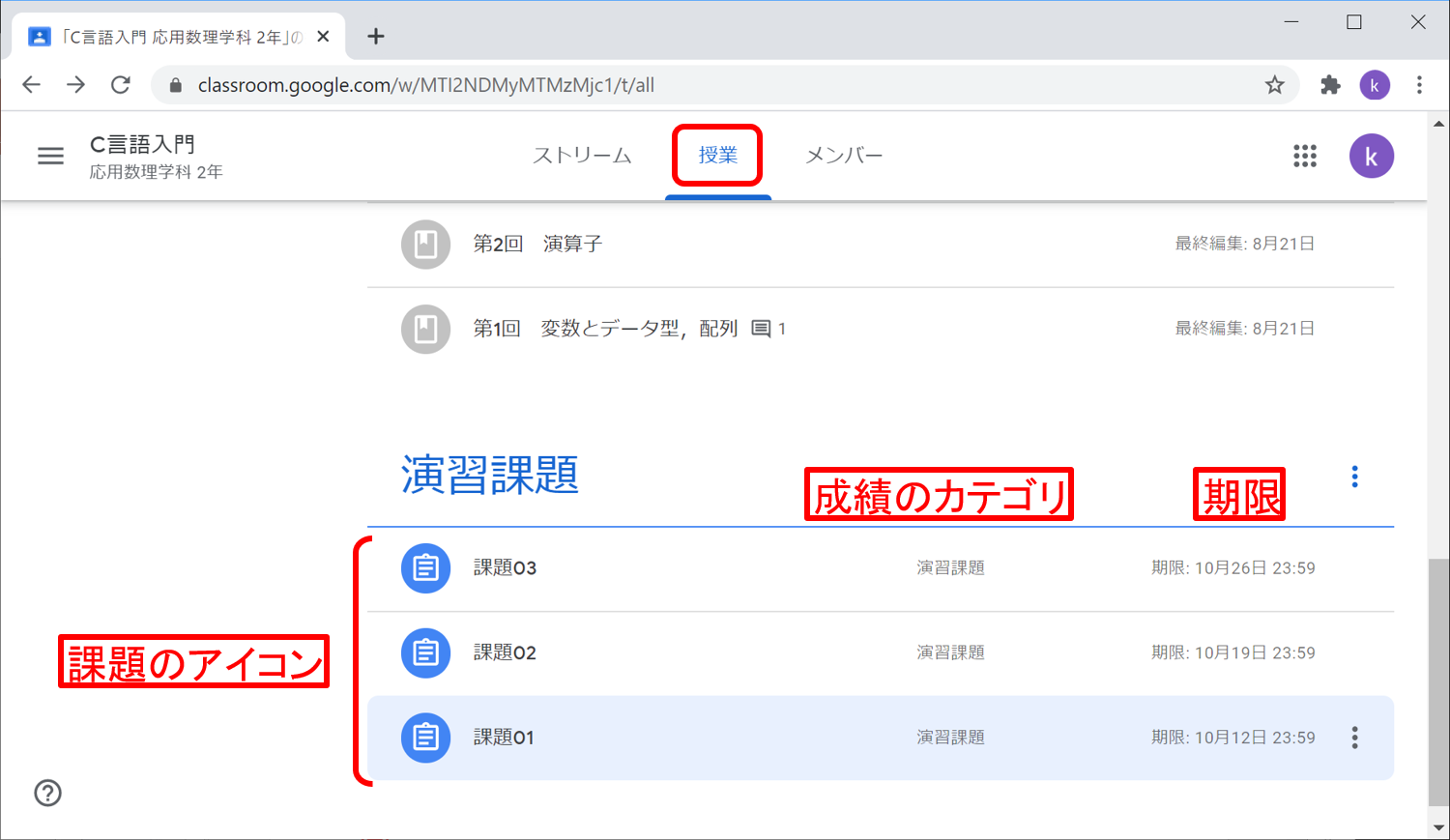Open the hamburger main menu

coord(50,156)
